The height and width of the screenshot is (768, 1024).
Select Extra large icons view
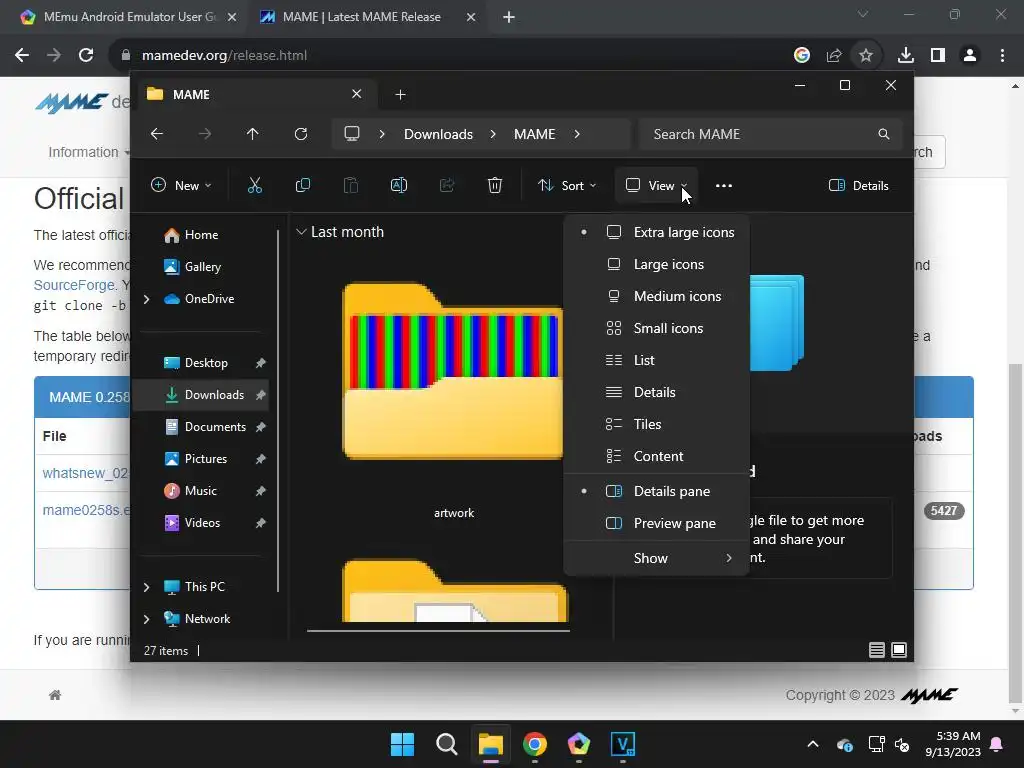coord(656,232)
